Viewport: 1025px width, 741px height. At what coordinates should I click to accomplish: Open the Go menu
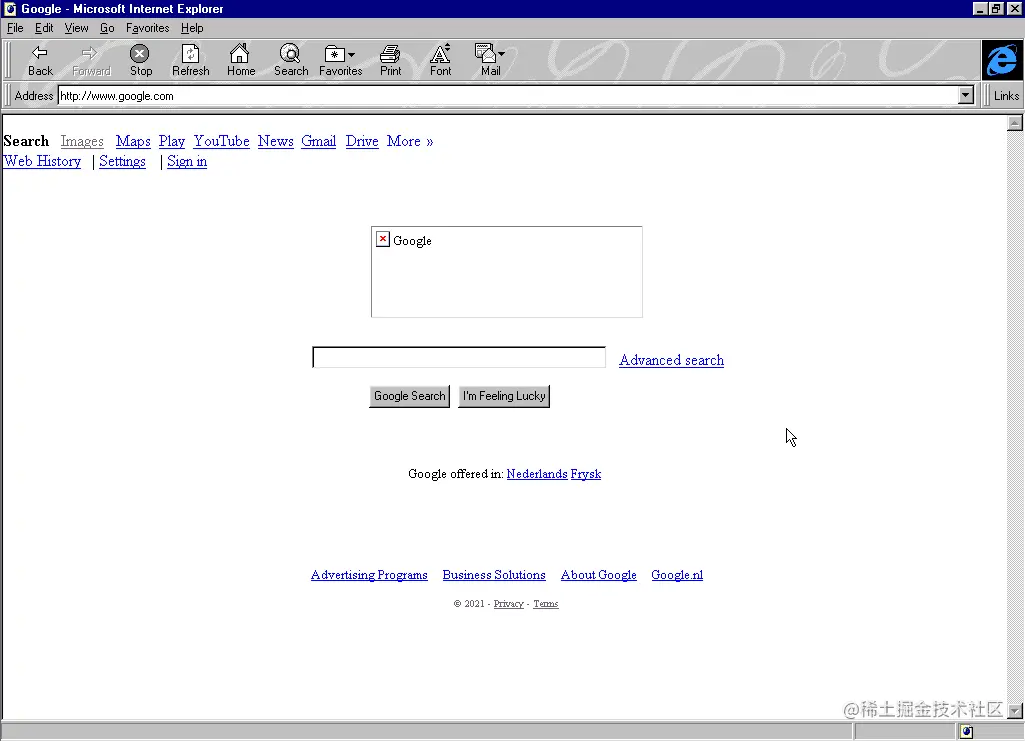[x=107, y=28]
